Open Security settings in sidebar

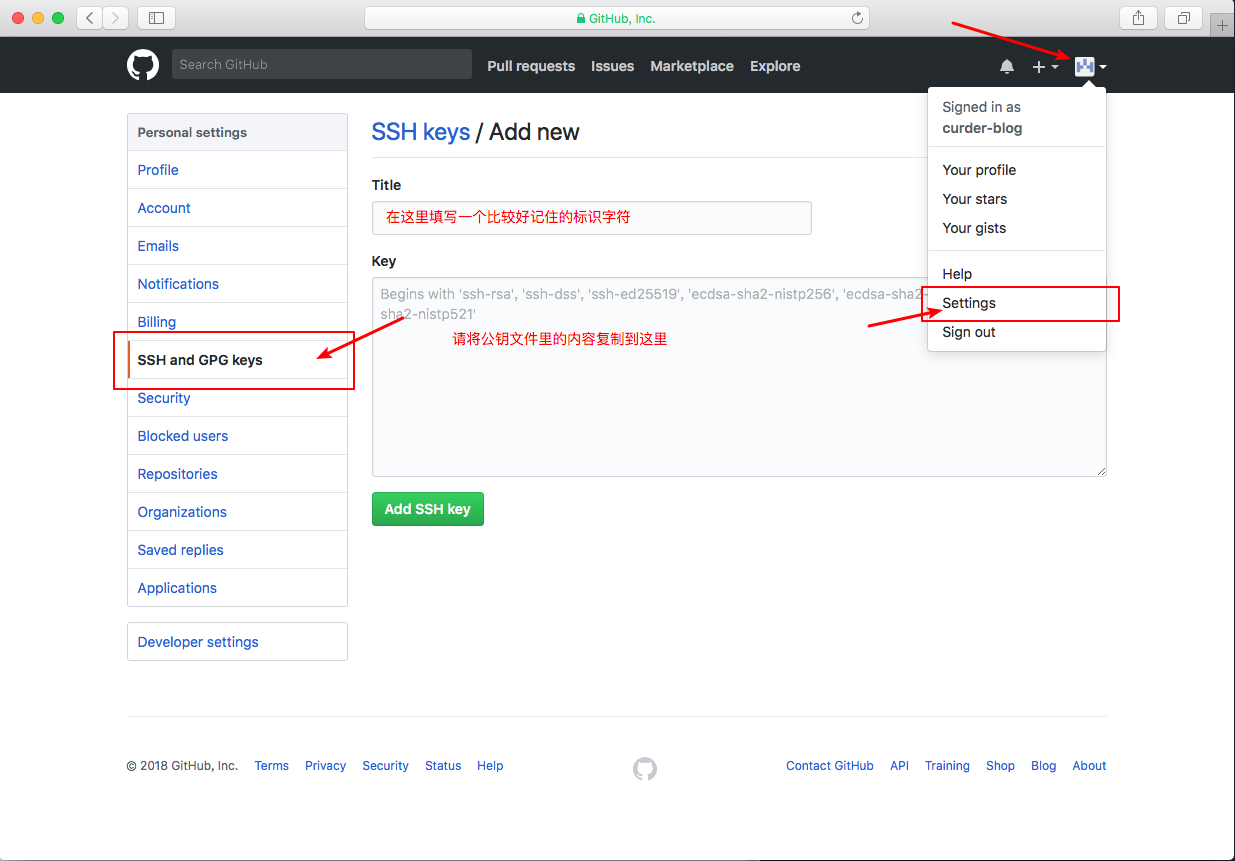tap(237, 398)
